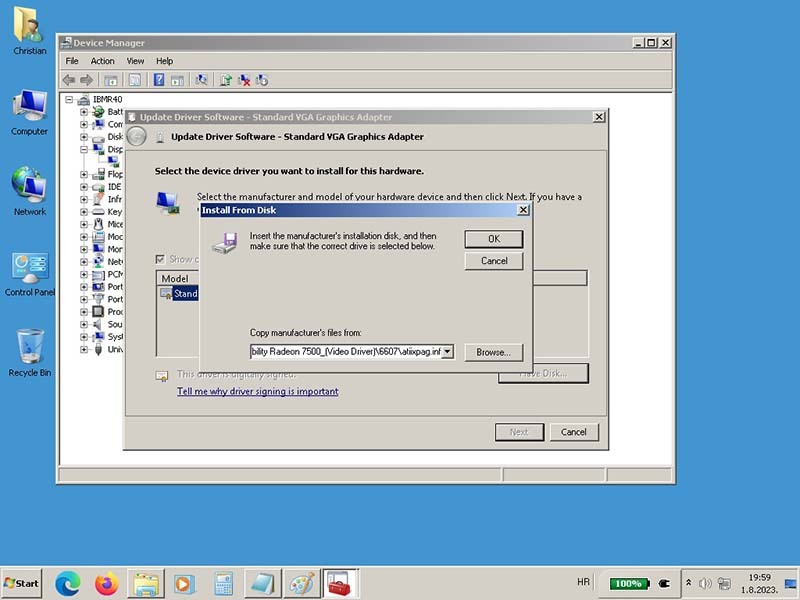Open the driver signing importance link
The image size is (800, 600).
[x=257, y=391]
